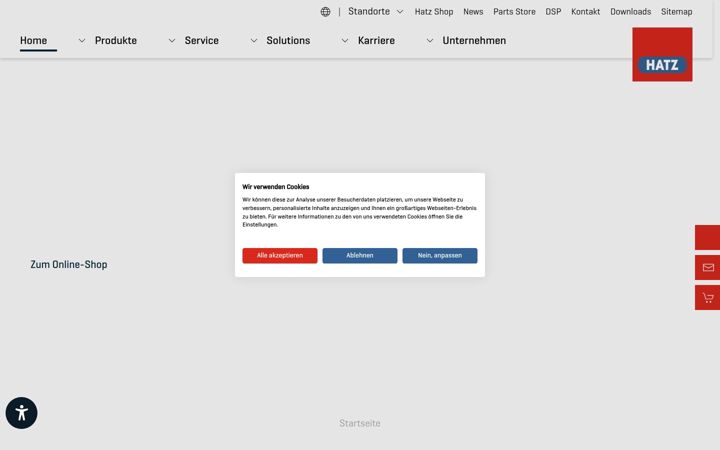720x450 pixels.
Task: Click the globe language icon
Action: coord(325,12)
